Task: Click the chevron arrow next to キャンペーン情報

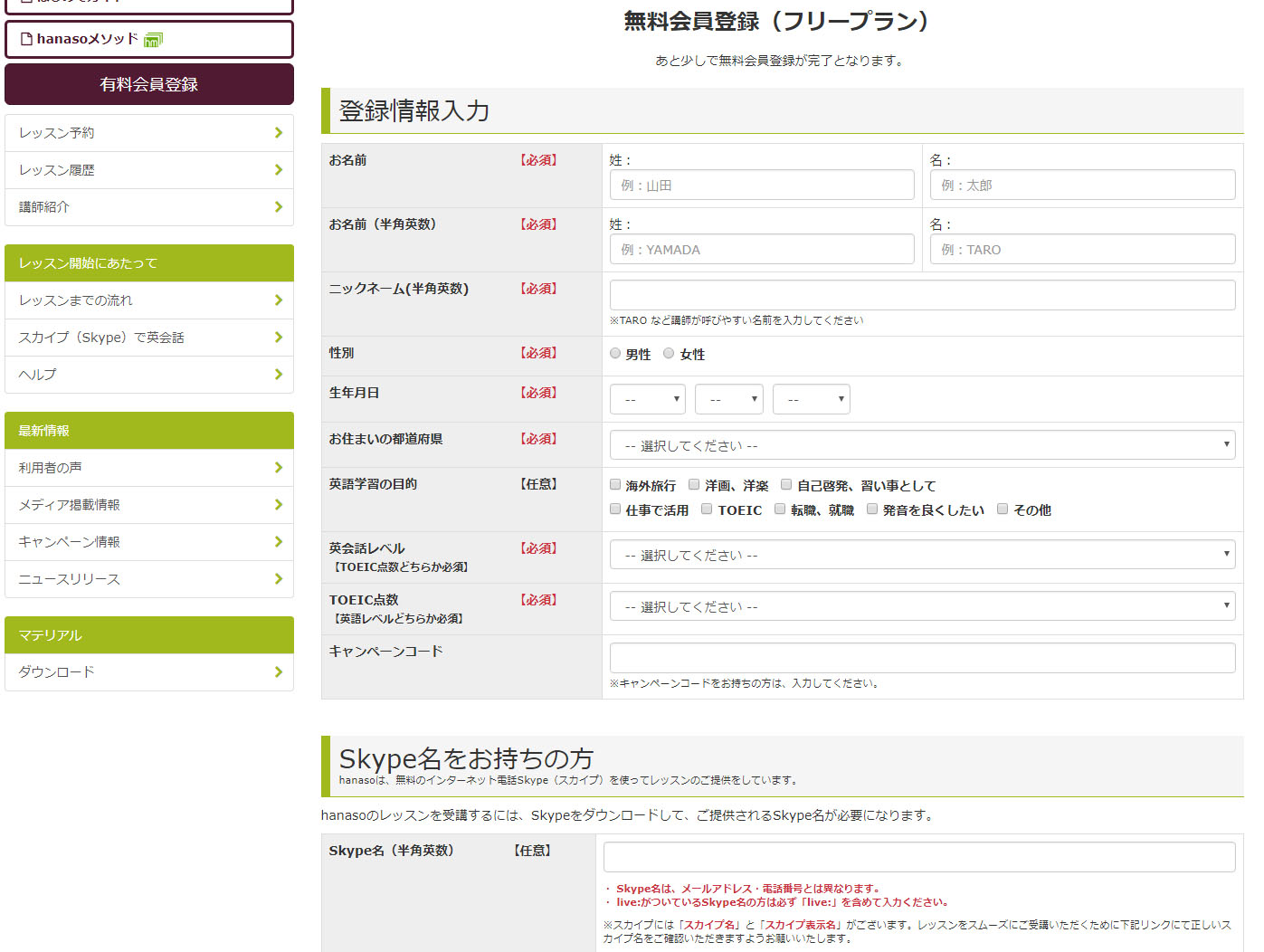Action: (278, 542)
